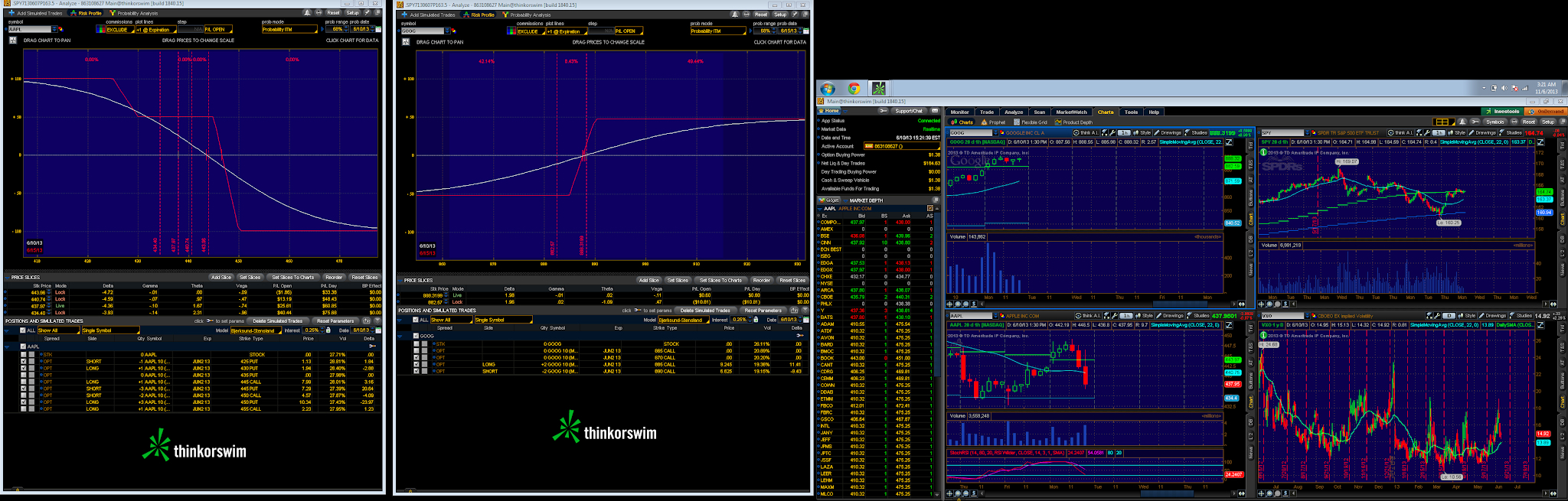The height and width of the screenshot is (501, 1568).
Task: Open Google Chrome from the taskbar
Action: pos(854,89)
